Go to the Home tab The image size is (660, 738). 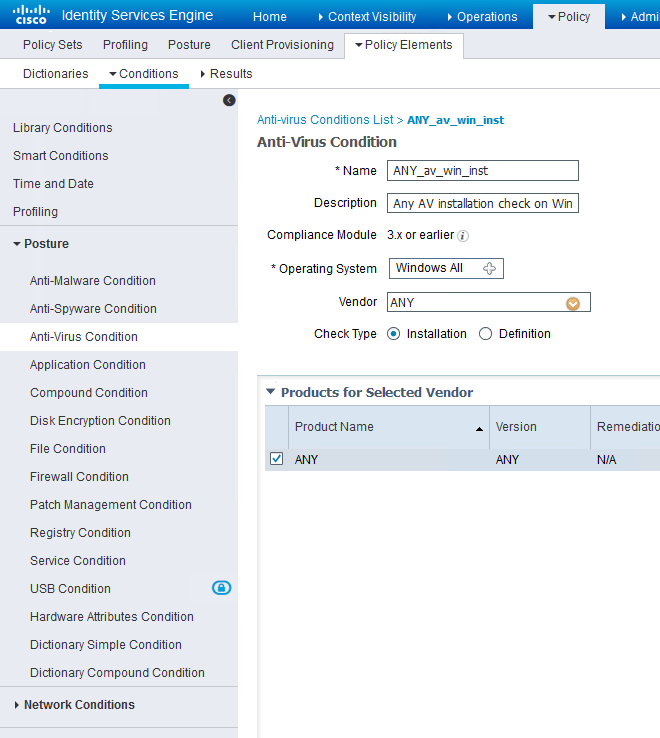[270, 17]
